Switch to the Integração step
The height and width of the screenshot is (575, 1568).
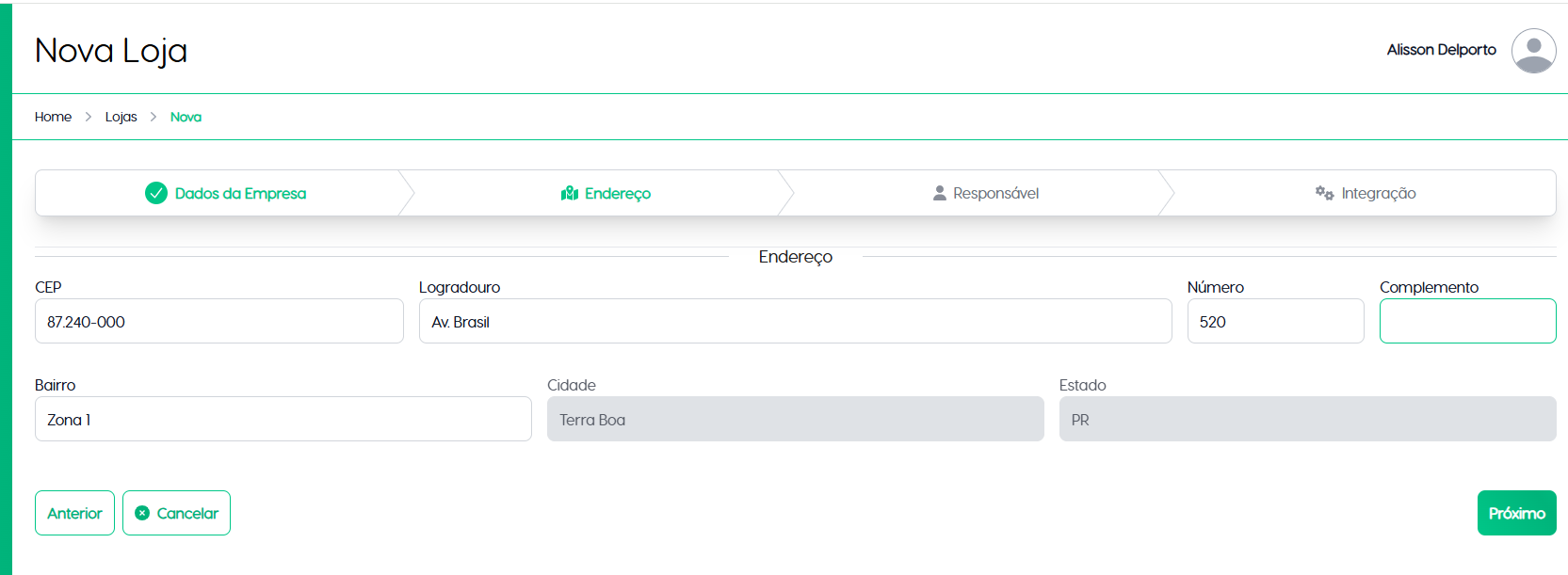pyautogui.click(x=1378, y=193)
